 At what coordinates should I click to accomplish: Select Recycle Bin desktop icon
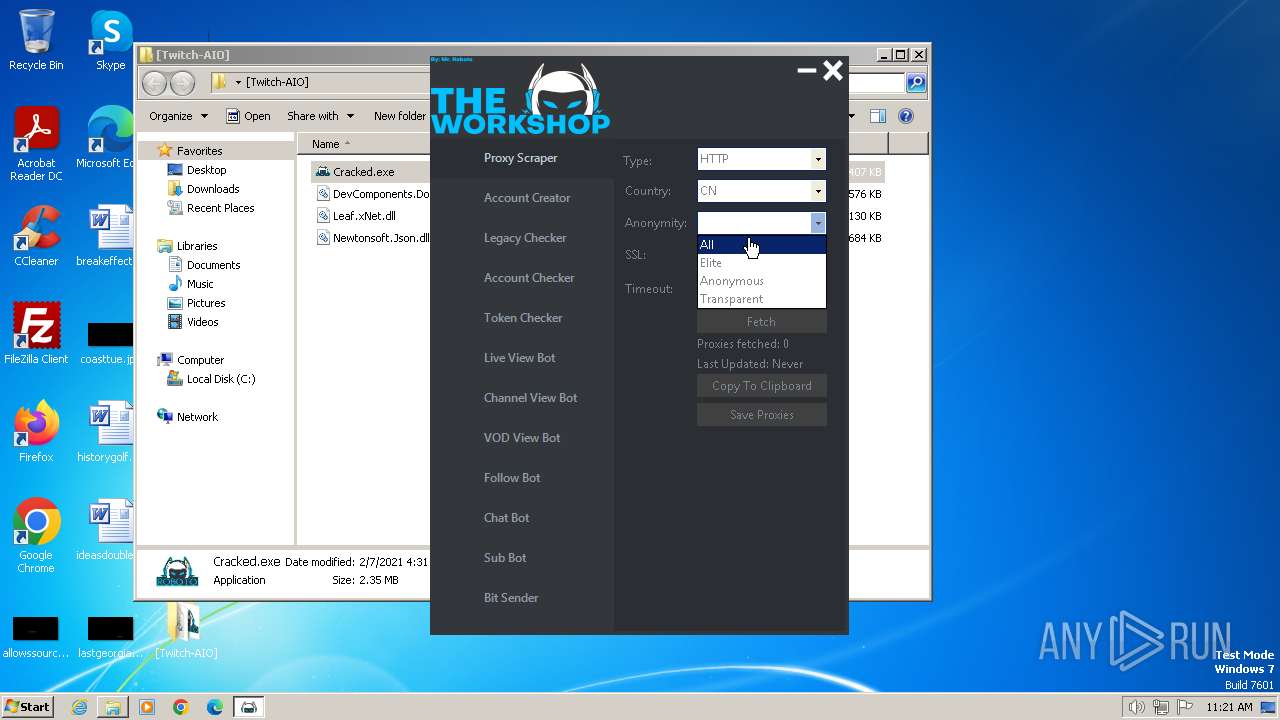click(x=36, y=40)
